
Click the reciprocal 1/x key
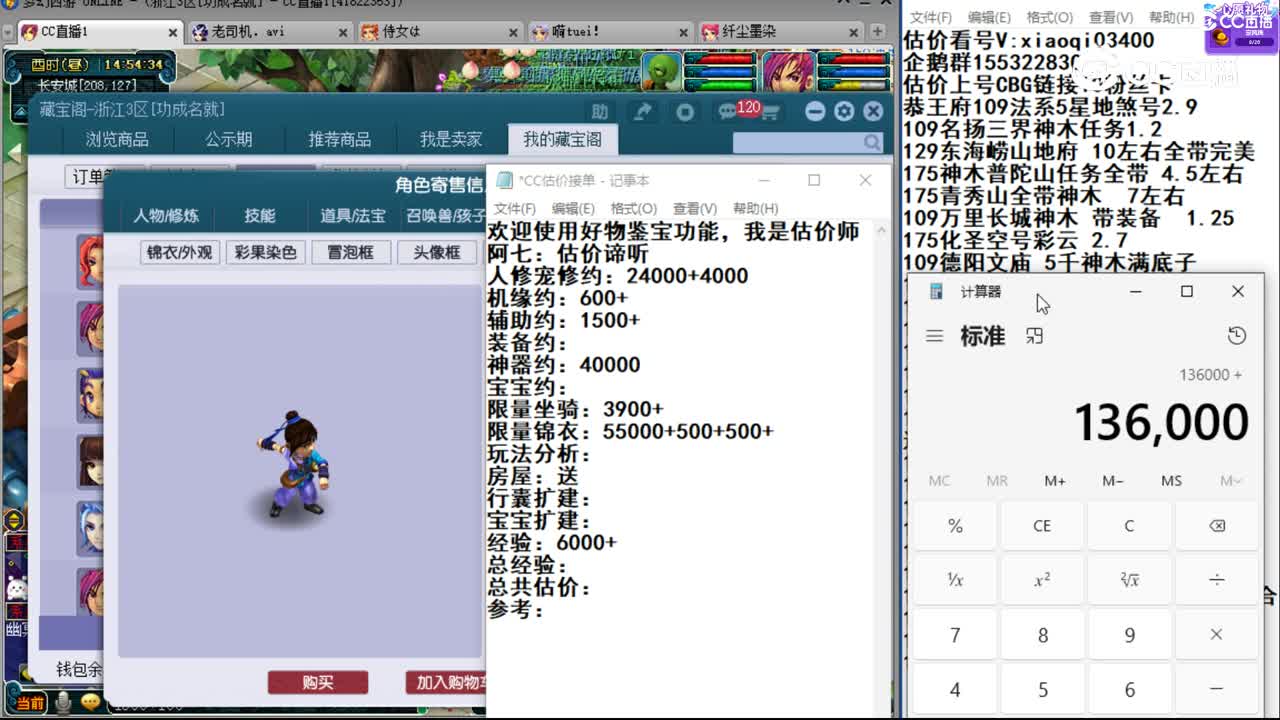click(955, 580)
